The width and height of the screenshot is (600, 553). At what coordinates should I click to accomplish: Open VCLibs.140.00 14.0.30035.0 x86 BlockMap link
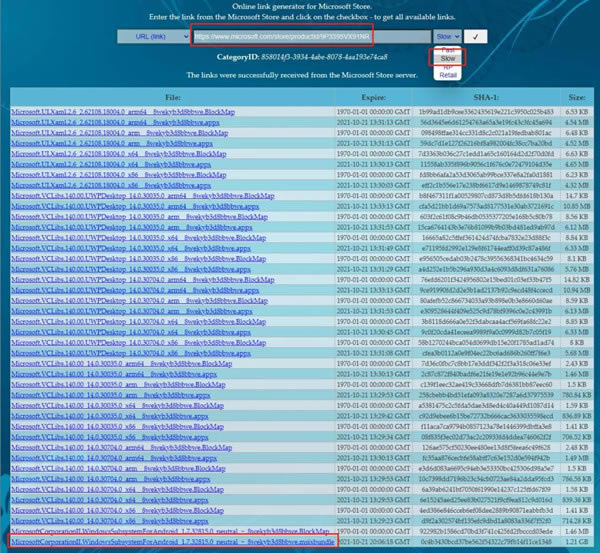coord(117,427)
